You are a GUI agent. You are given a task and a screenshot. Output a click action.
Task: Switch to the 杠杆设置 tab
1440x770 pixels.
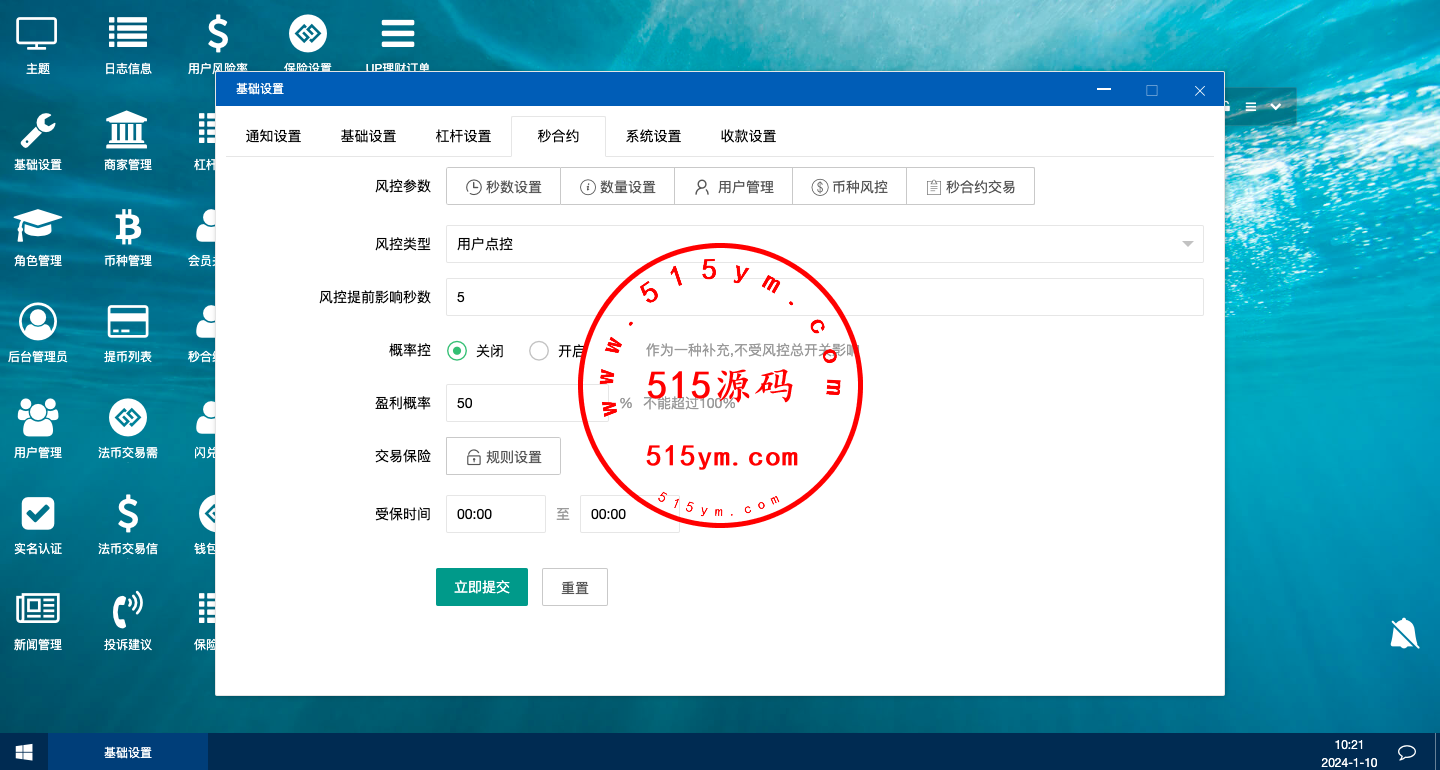[x=463, y=136]
